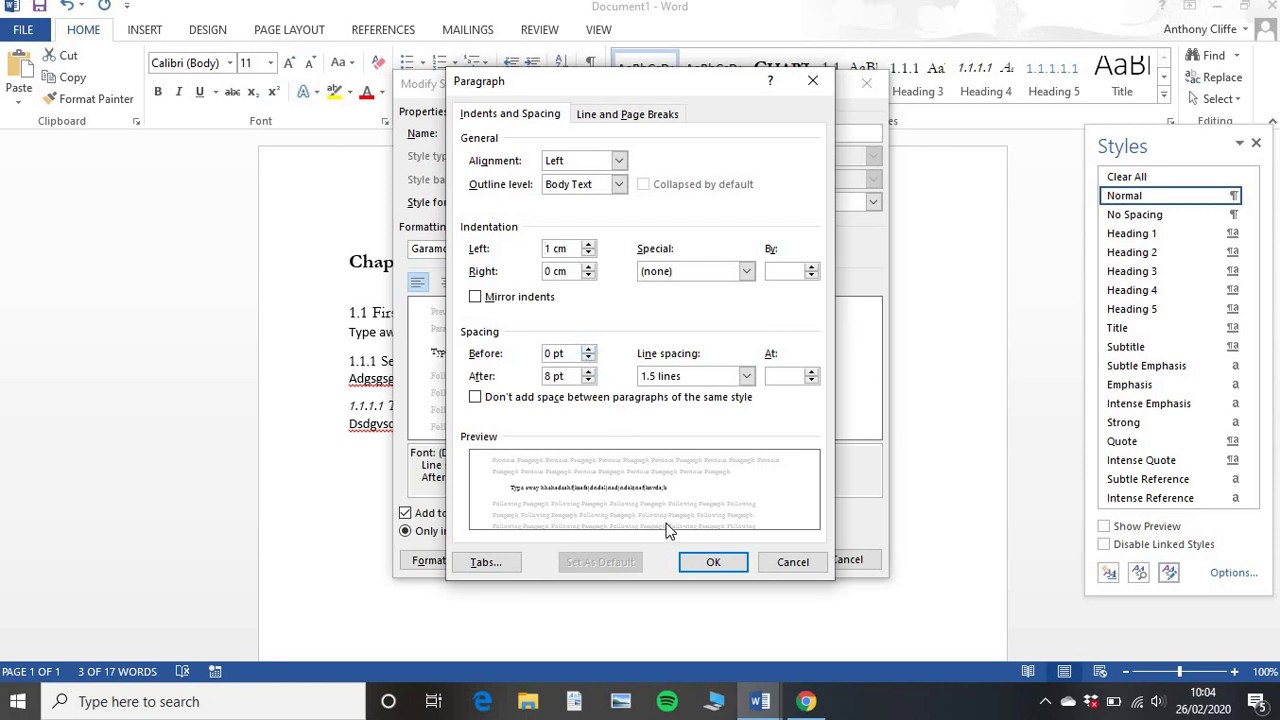Enable Show Preview in Styles pane
This screenshot has width=1280, height=720.
coord(1104,526)
